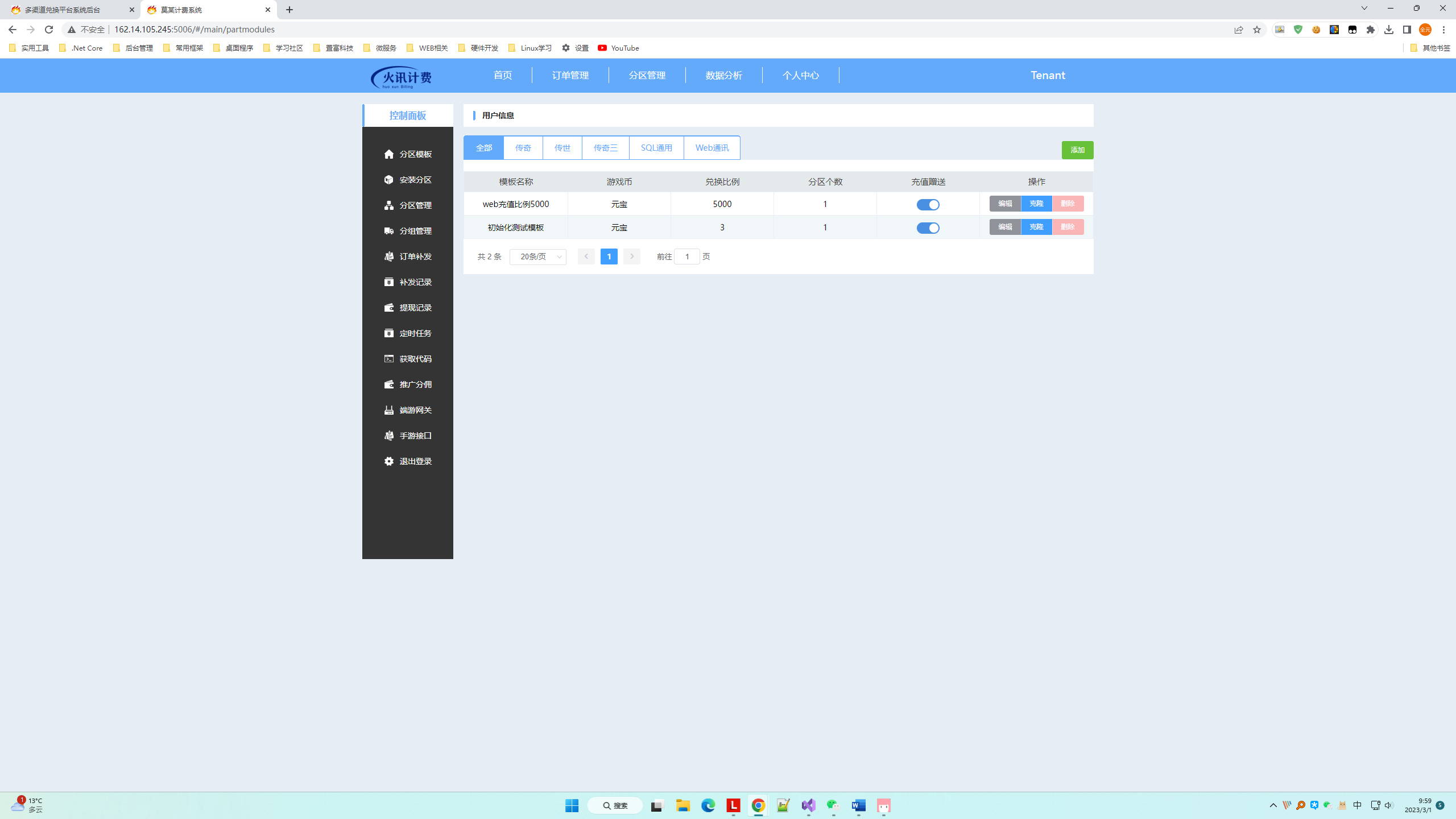This screenshot has width=1456, height=819.
Task: Expand the browser tab search chevron
Action: (x=1364, y=9)
